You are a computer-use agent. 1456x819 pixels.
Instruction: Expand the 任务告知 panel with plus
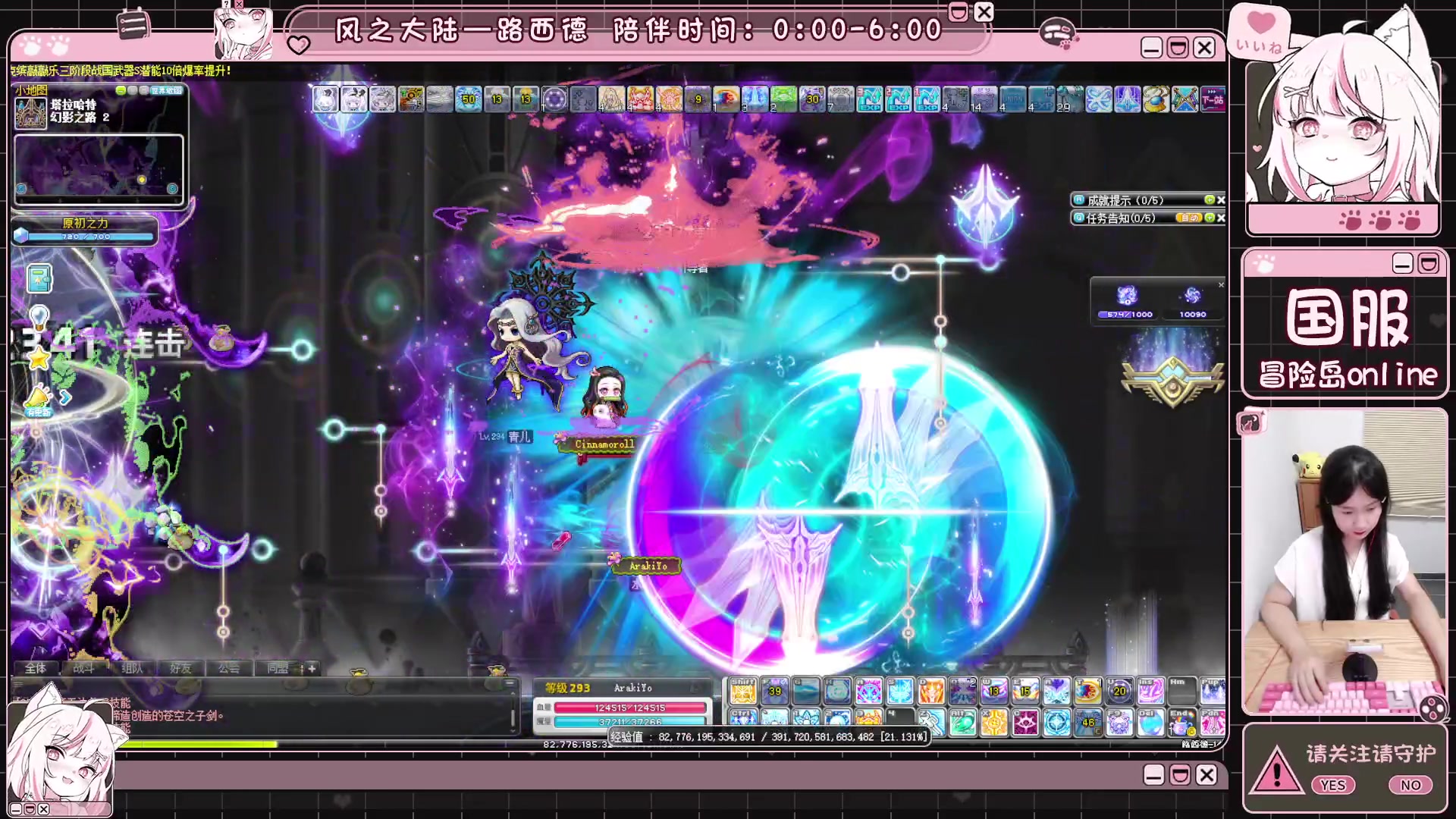pos(1210,218)
